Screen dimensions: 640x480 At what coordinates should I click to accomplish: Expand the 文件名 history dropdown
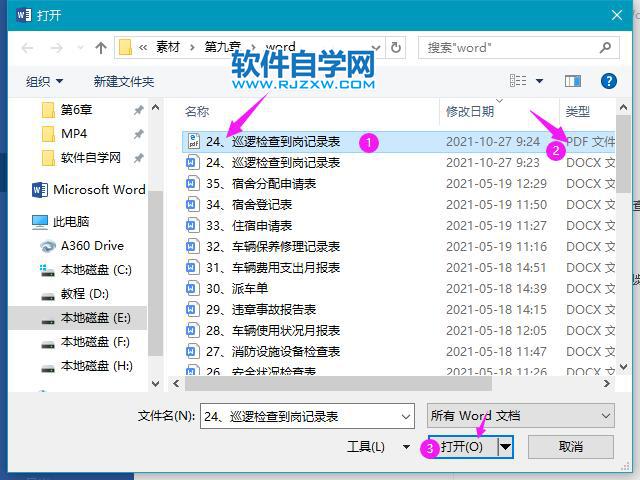405,417
